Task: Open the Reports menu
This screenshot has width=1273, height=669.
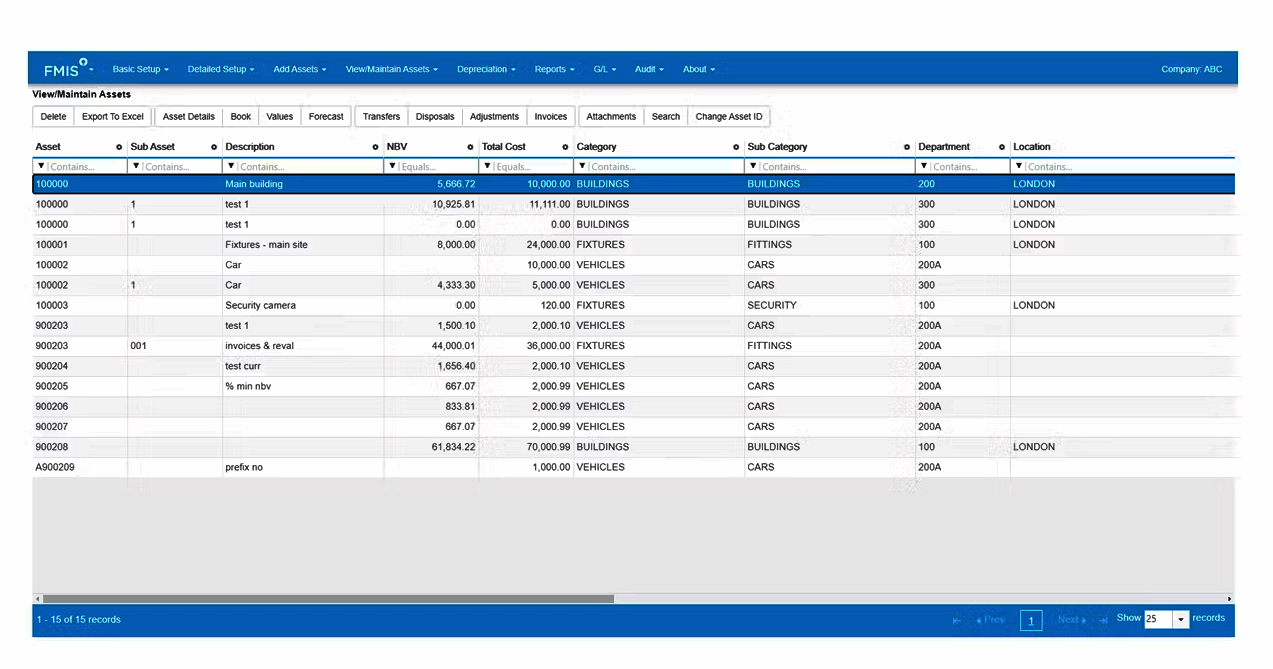Action: point(554,70)
